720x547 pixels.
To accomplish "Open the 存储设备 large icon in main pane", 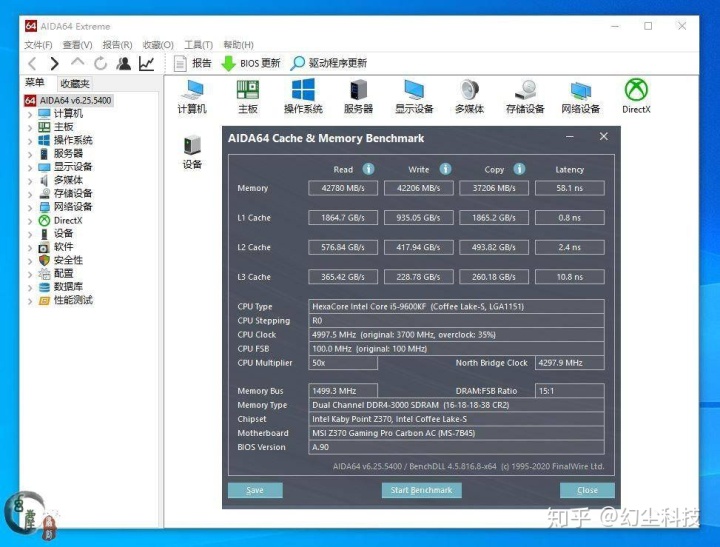I will tap(525, 96).
